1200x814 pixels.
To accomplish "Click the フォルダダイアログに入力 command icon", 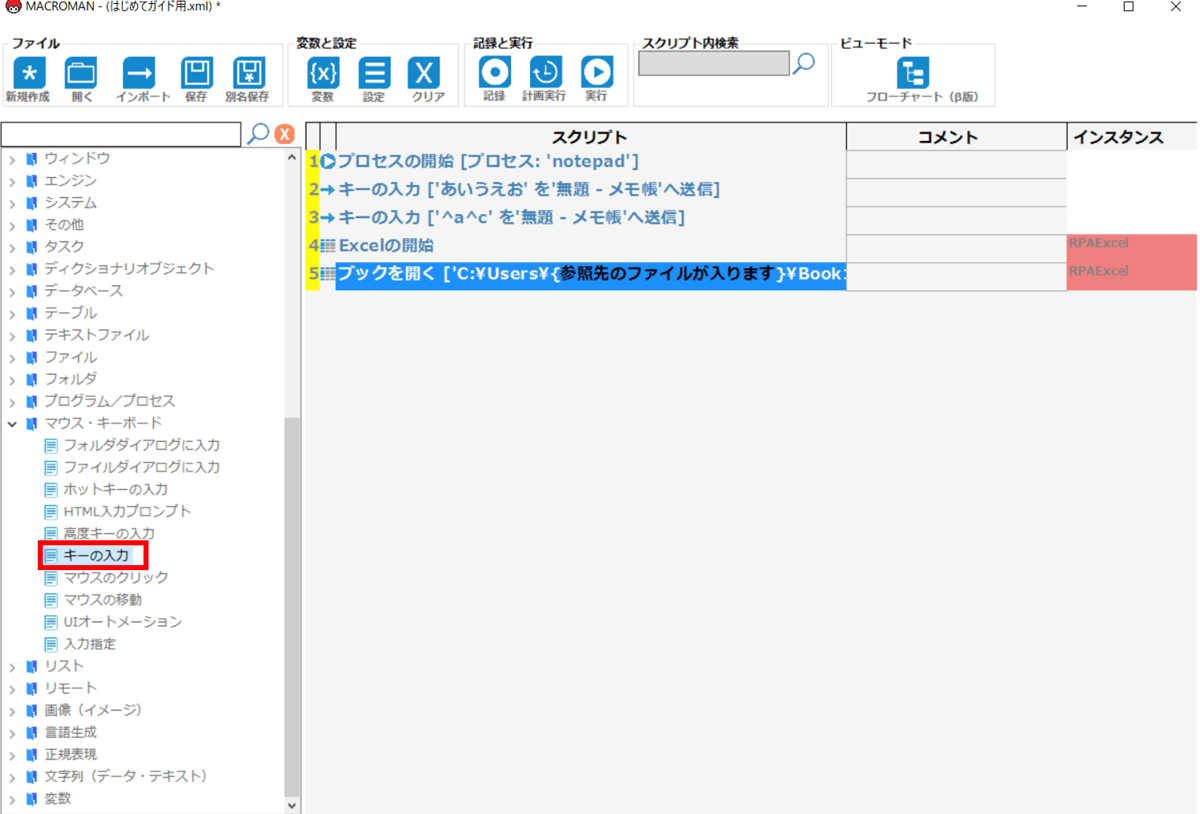I will click(51, 445).
